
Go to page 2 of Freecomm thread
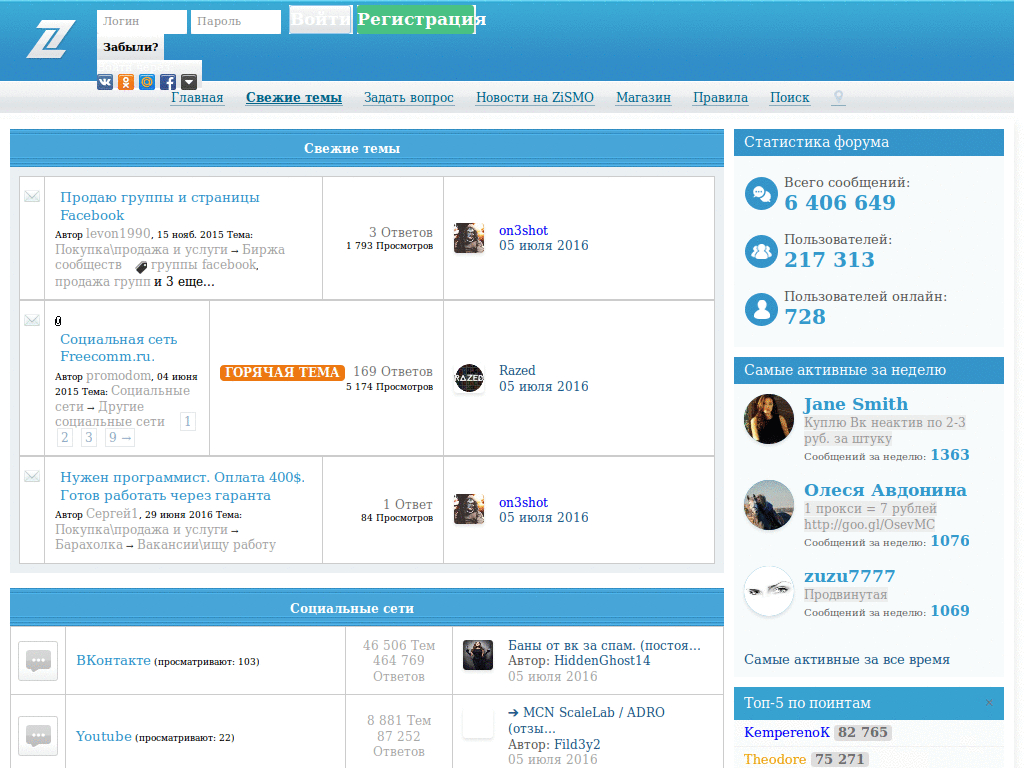[65, 437]
